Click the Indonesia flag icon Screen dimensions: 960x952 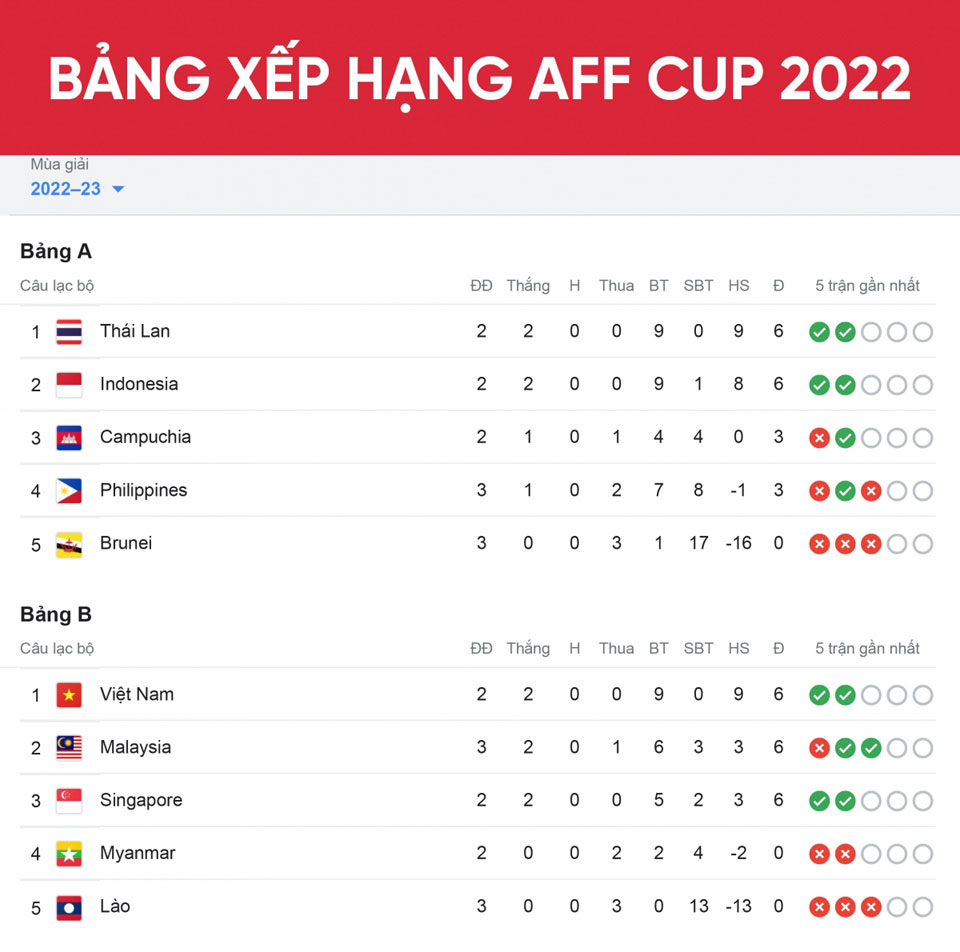pos(69,385)
